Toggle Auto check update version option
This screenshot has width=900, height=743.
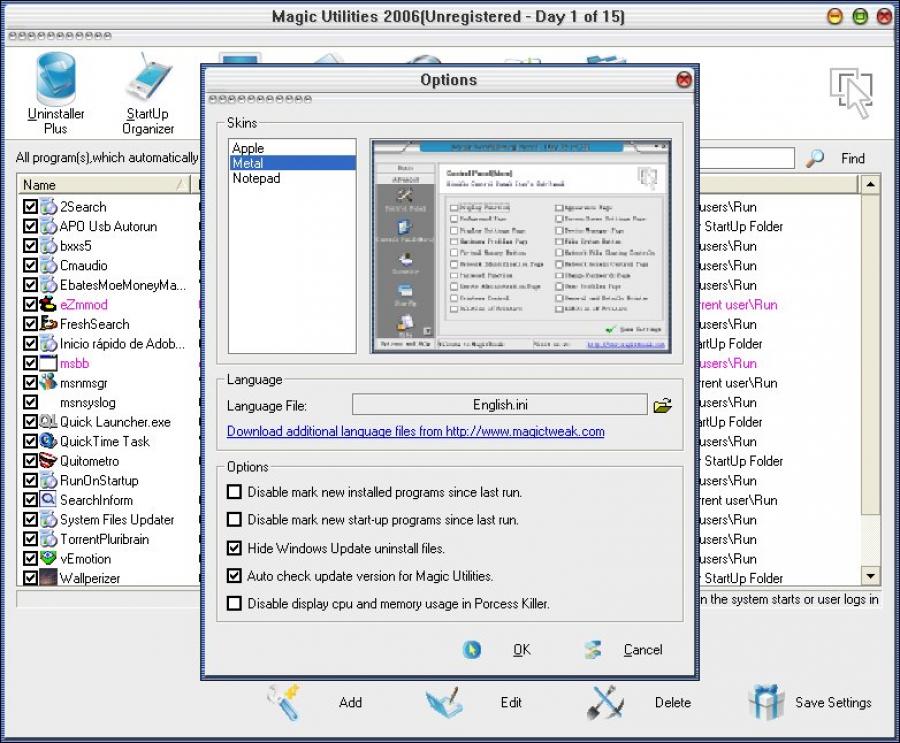235,576
